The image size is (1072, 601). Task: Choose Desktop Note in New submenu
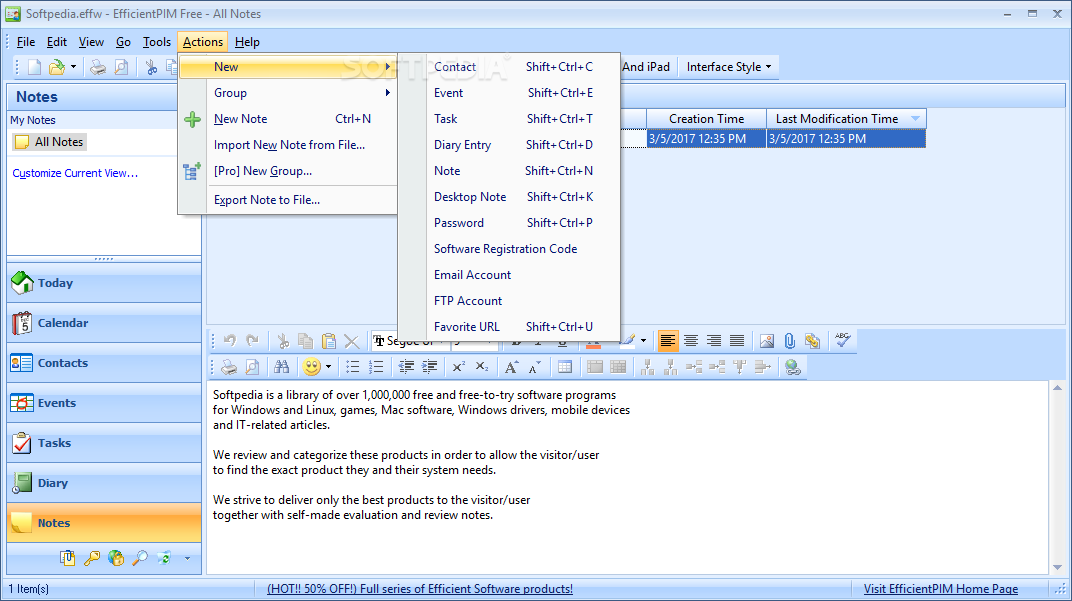(510, 197)
